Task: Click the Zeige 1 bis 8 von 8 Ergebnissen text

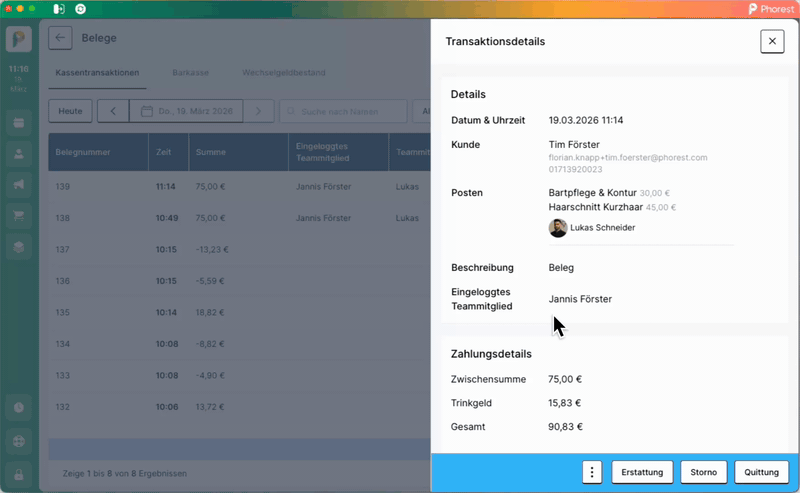Action: [x=124, y=474]
